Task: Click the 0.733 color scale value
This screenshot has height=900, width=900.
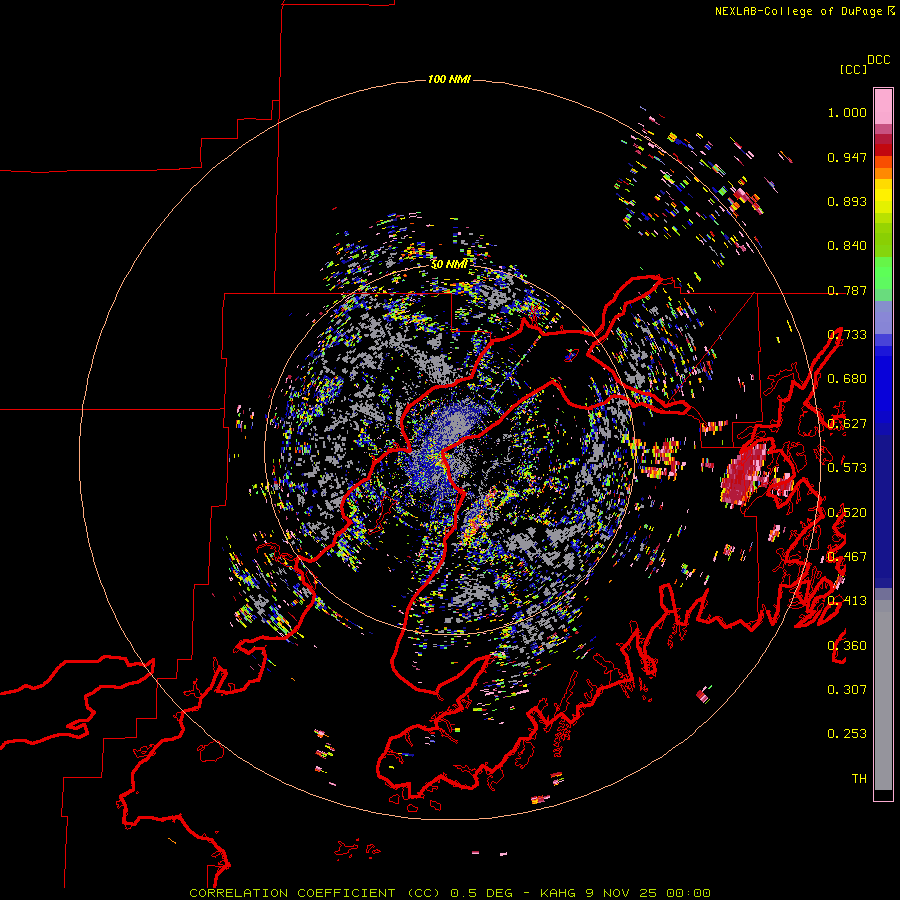Action: coord(847,335)
